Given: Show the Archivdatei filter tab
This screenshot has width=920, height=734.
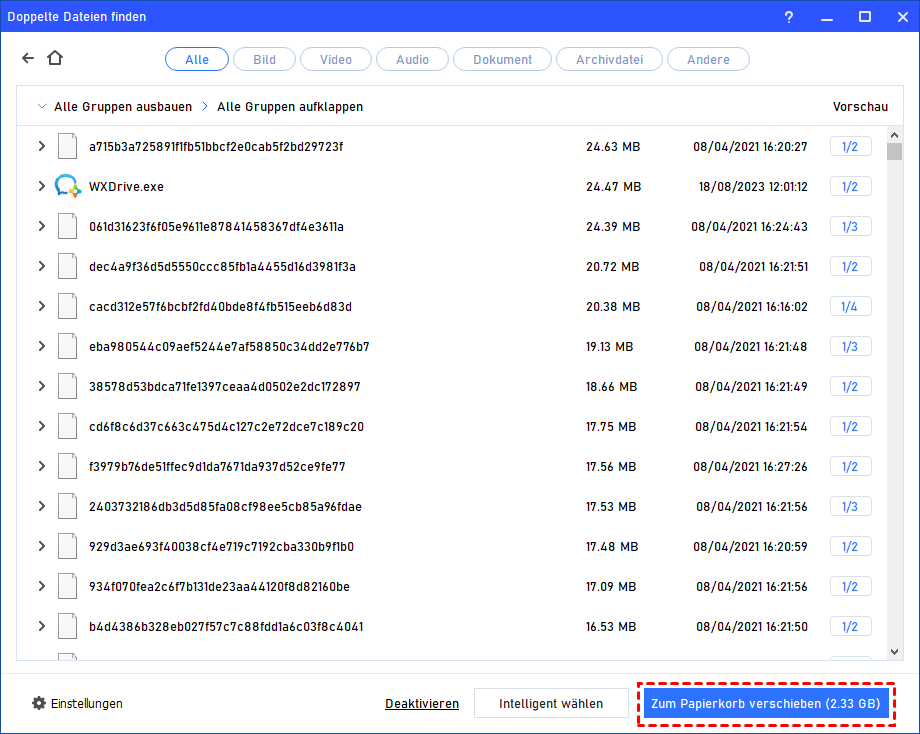Looking at the screenshot, I should point(609,60).
